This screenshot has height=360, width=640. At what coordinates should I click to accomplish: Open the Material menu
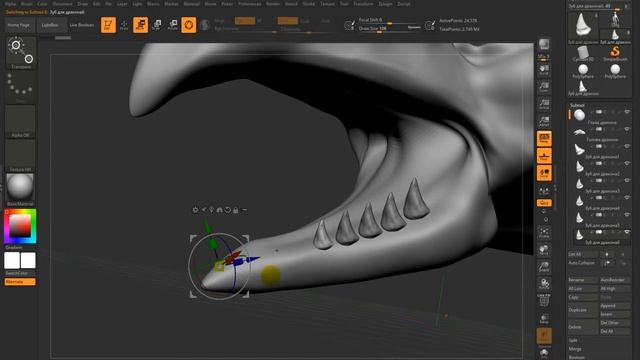[191, 4]
